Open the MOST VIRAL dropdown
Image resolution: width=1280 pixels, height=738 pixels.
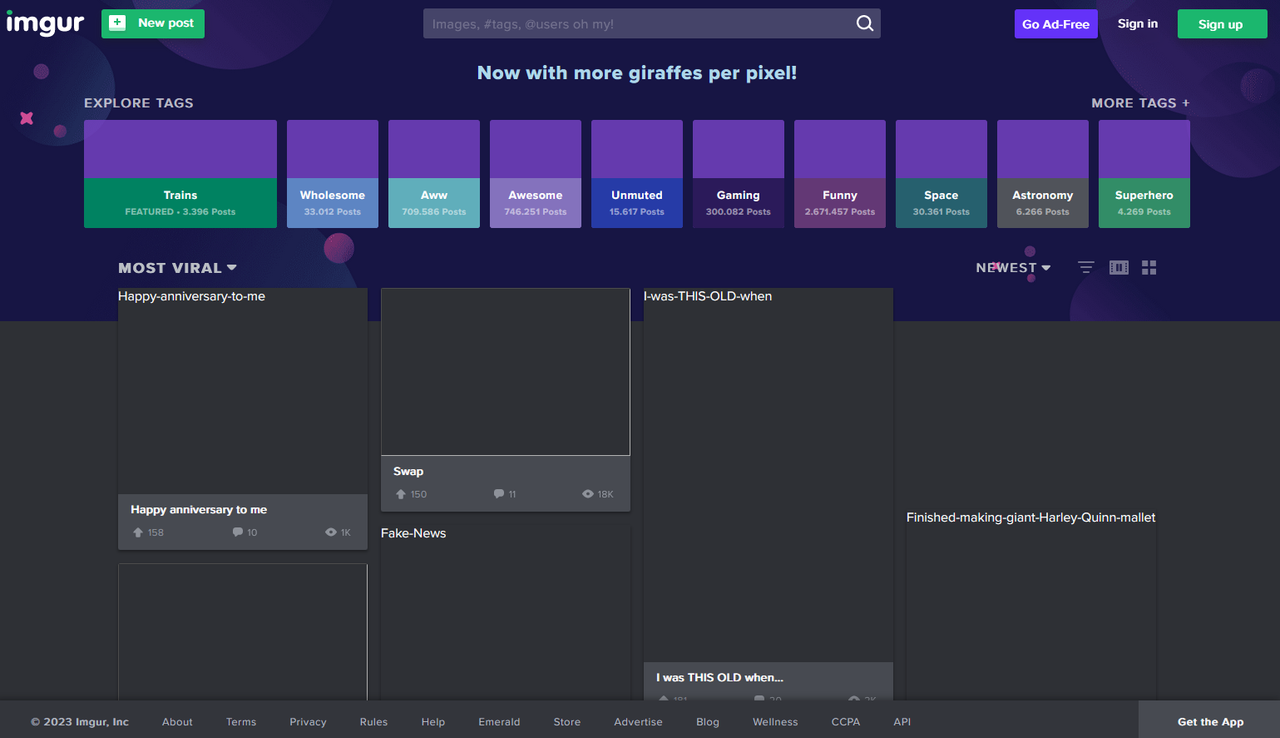[x=178, y=268]
